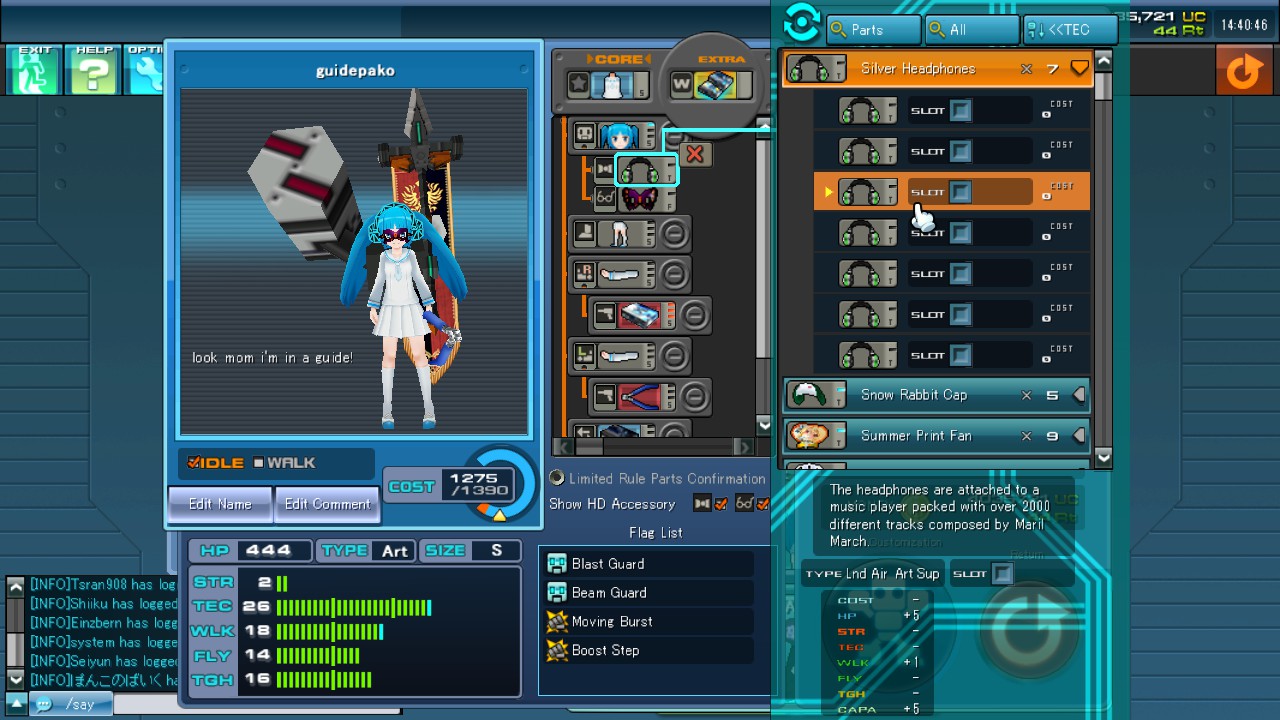
Task: Expand the Snow Rabbit Cap group
Action: [x=1079, y=395]
